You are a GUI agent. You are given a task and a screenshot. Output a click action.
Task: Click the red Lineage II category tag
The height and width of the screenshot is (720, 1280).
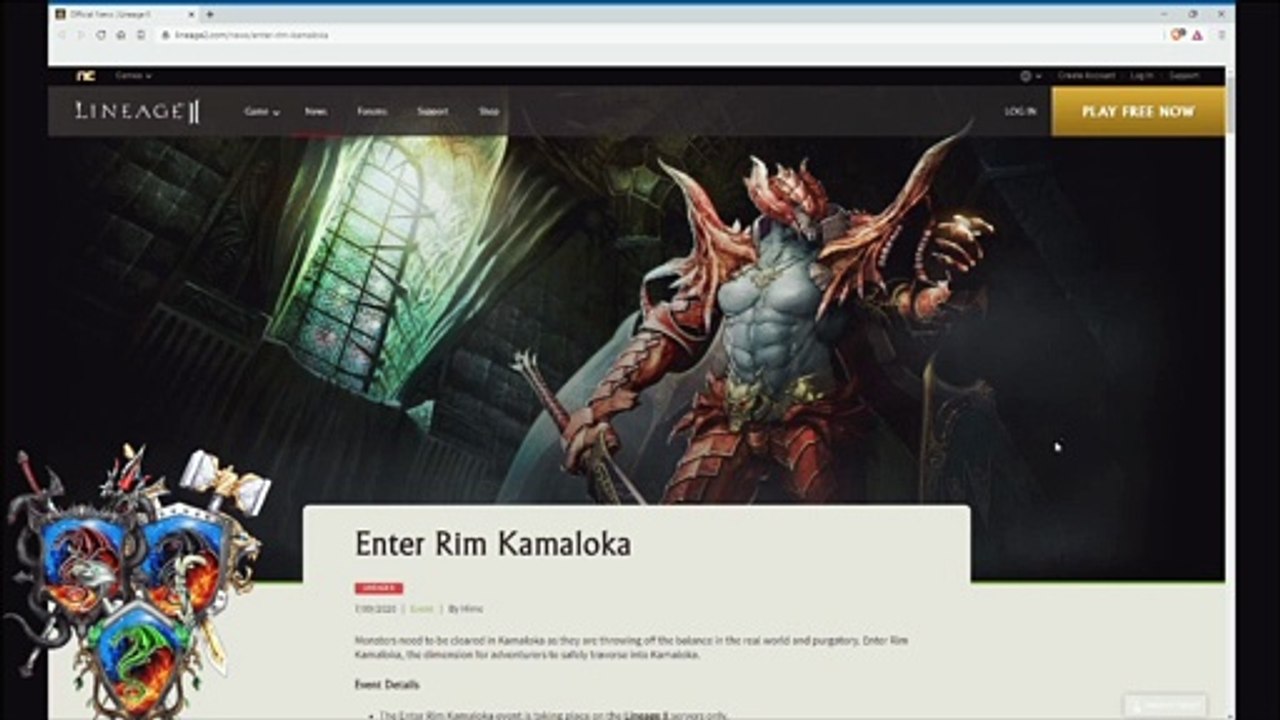click(379, 588)
